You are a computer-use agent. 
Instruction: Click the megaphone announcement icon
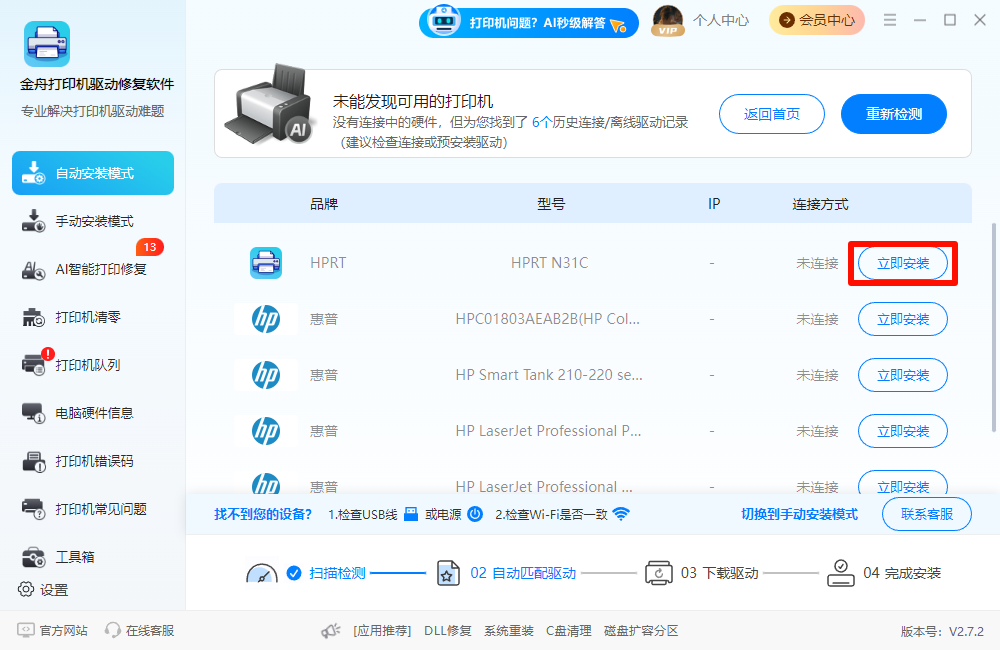[331, 631]
